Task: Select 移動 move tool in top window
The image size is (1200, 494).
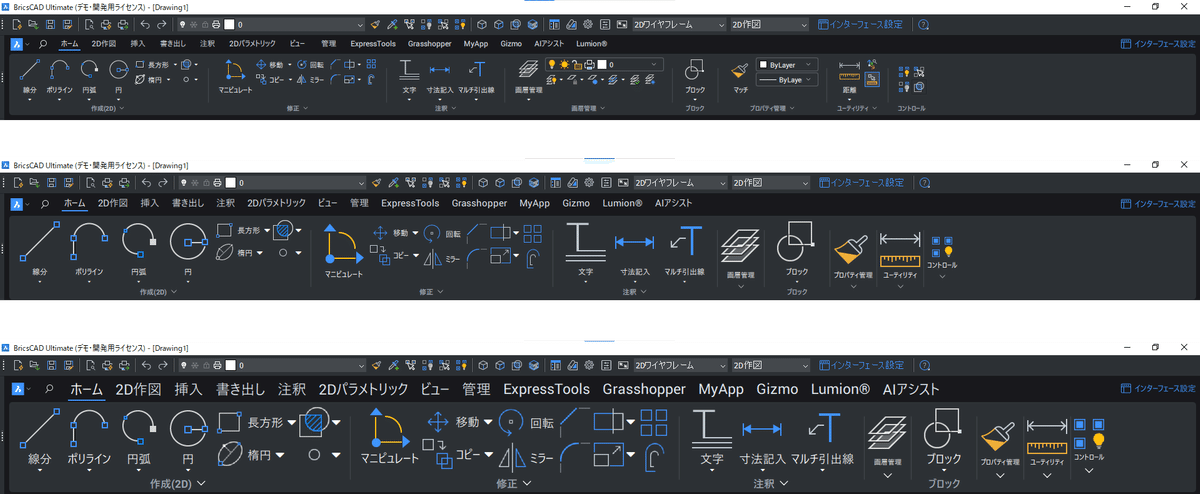Action: 272,64
